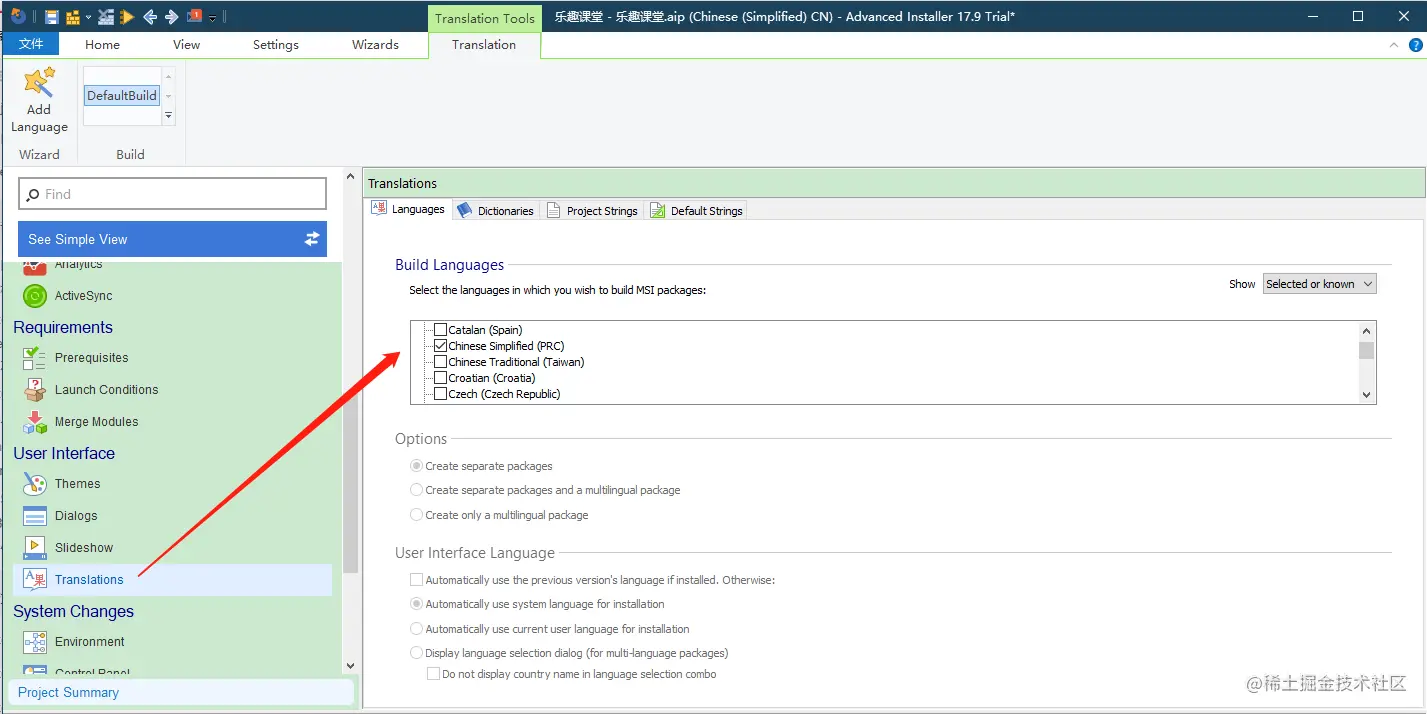1427x714 pixels.
Task: Click in the Find search field
Action: tap(172, 194)
